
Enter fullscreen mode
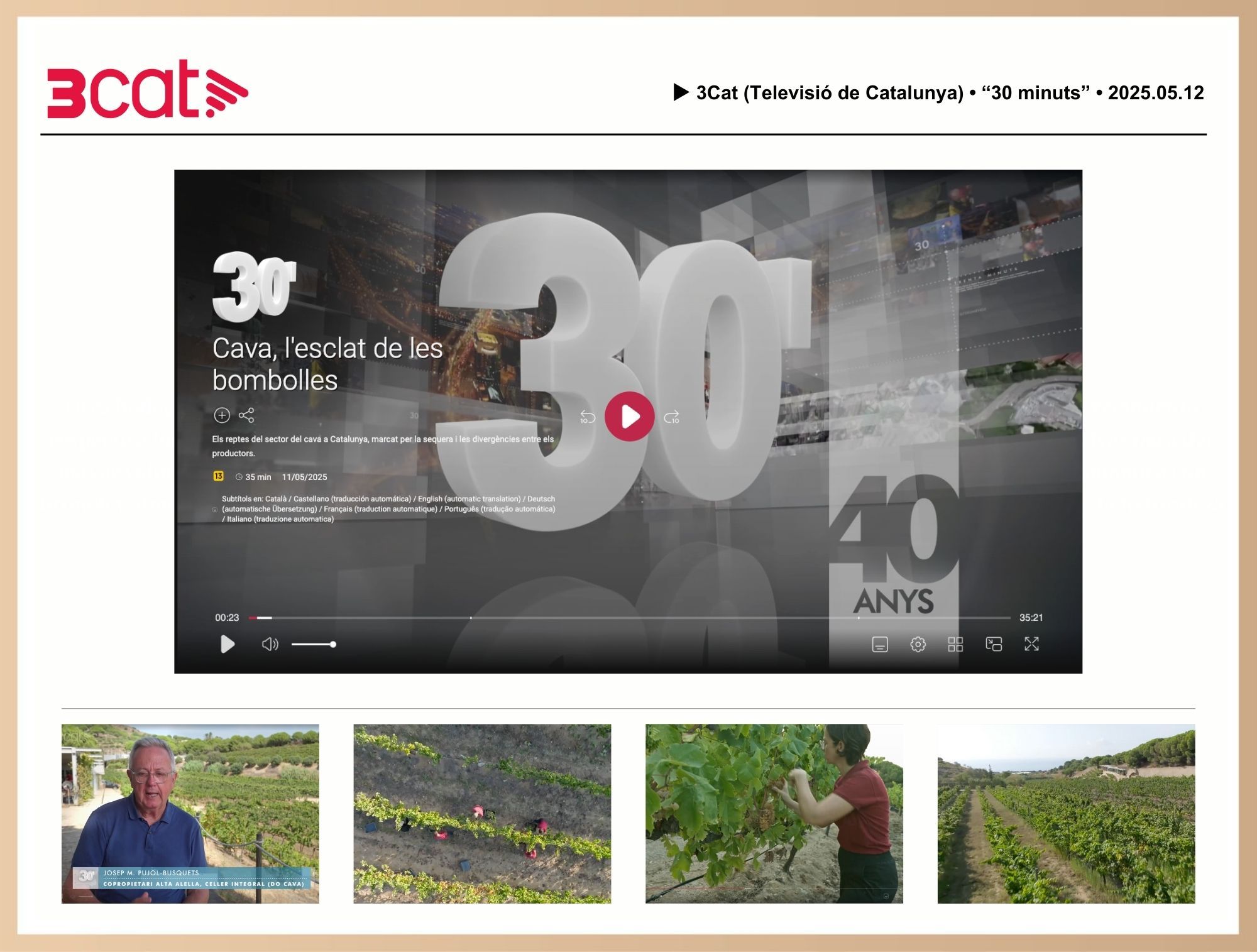[x=1031, y=643]
